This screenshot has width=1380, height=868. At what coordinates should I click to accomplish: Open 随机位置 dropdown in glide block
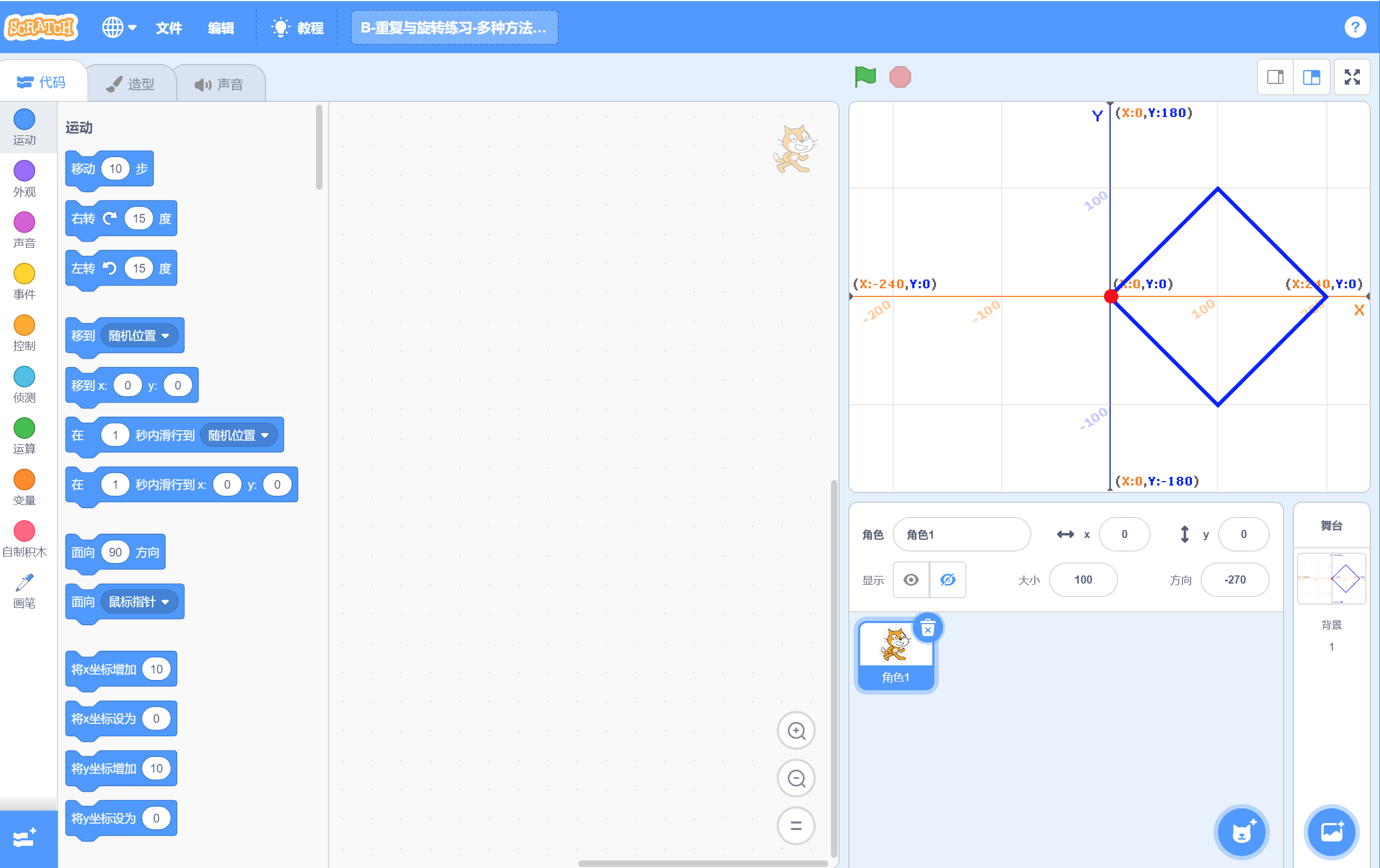point(238,435)
